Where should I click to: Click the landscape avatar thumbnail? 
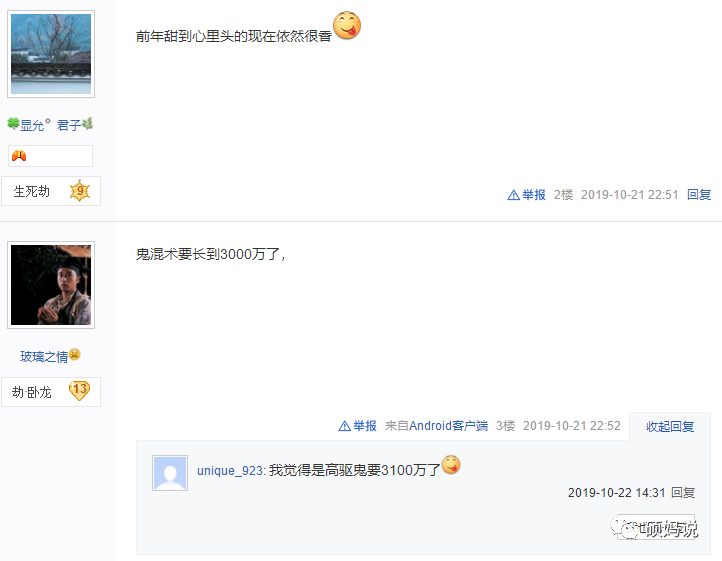point(51,54)
